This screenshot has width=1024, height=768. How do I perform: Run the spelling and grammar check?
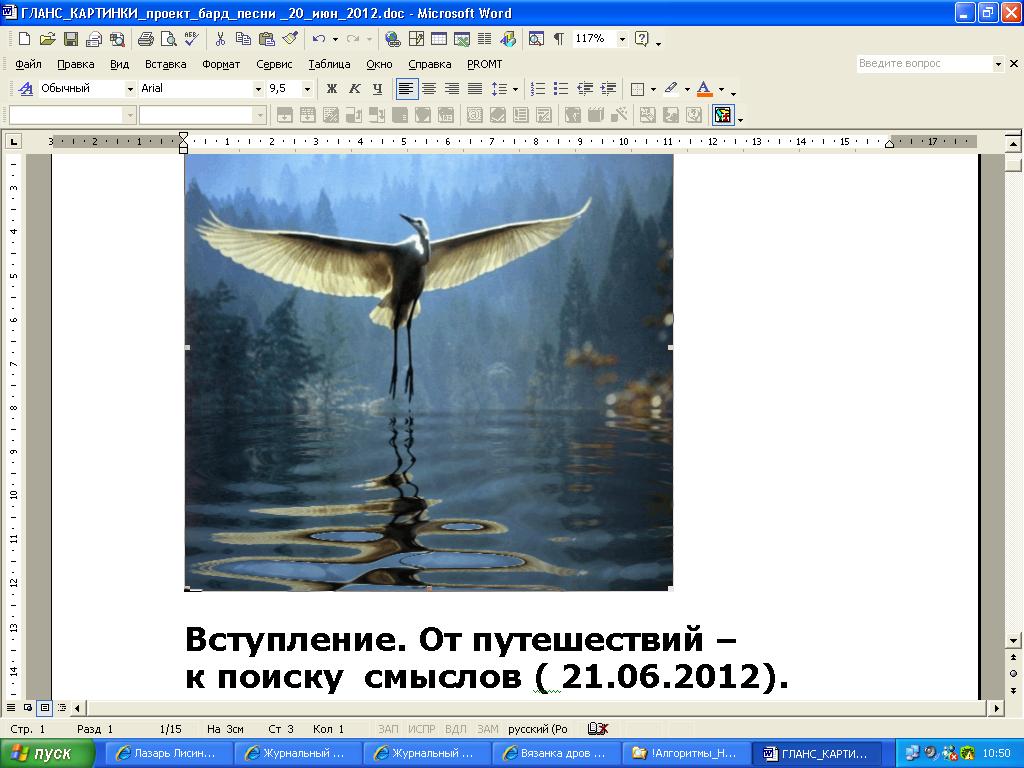point(191,39)
